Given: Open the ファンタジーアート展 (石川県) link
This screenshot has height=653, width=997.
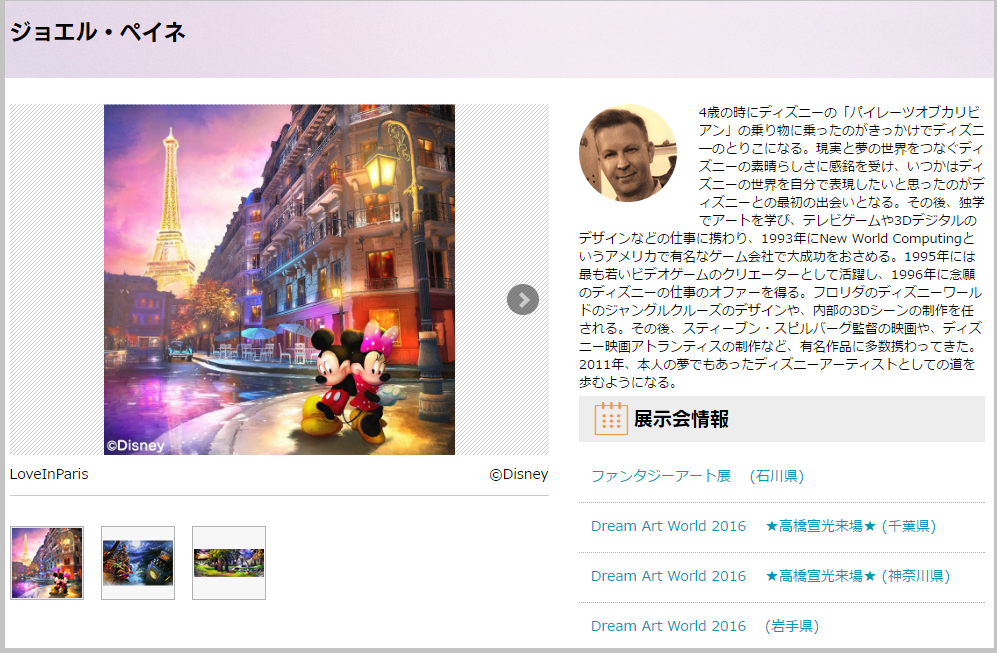Looking at the screenshot, I should (698, 476).
